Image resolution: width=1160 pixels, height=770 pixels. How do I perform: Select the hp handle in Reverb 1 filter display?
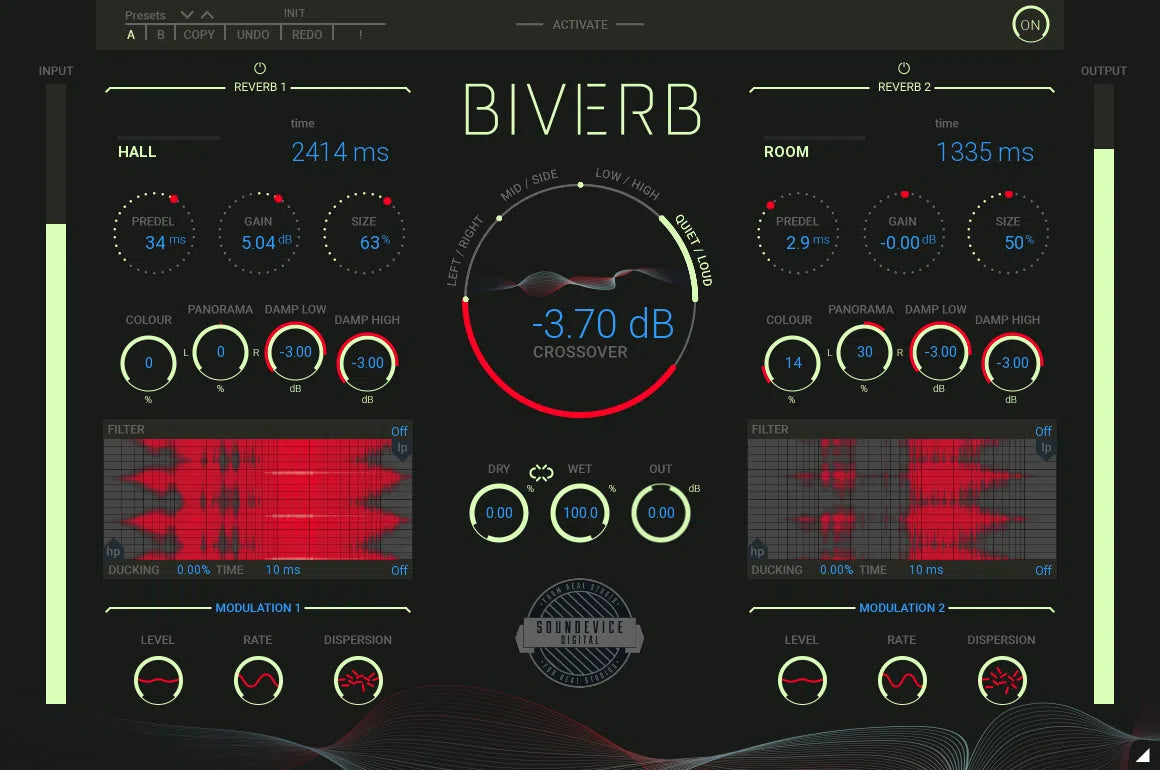[x=113, y=551]
